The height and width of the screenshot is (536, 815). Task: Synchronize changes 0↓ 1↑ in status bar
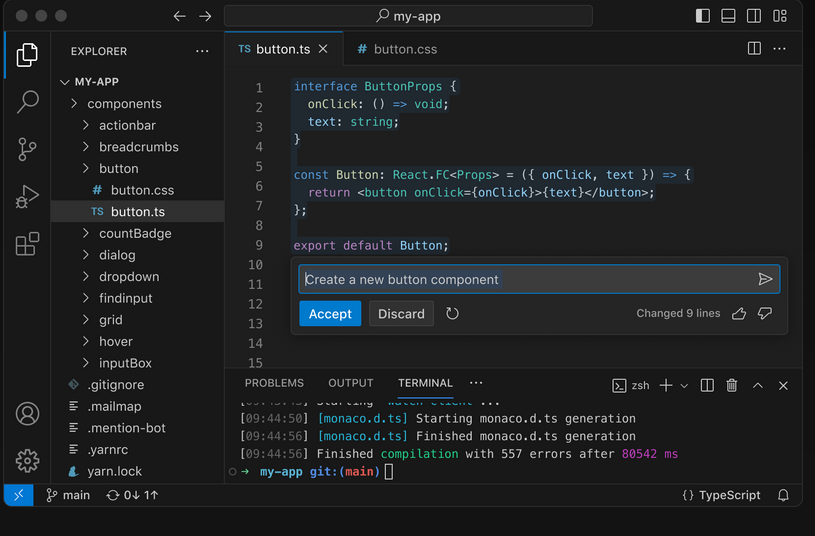(x=132, y=495)
